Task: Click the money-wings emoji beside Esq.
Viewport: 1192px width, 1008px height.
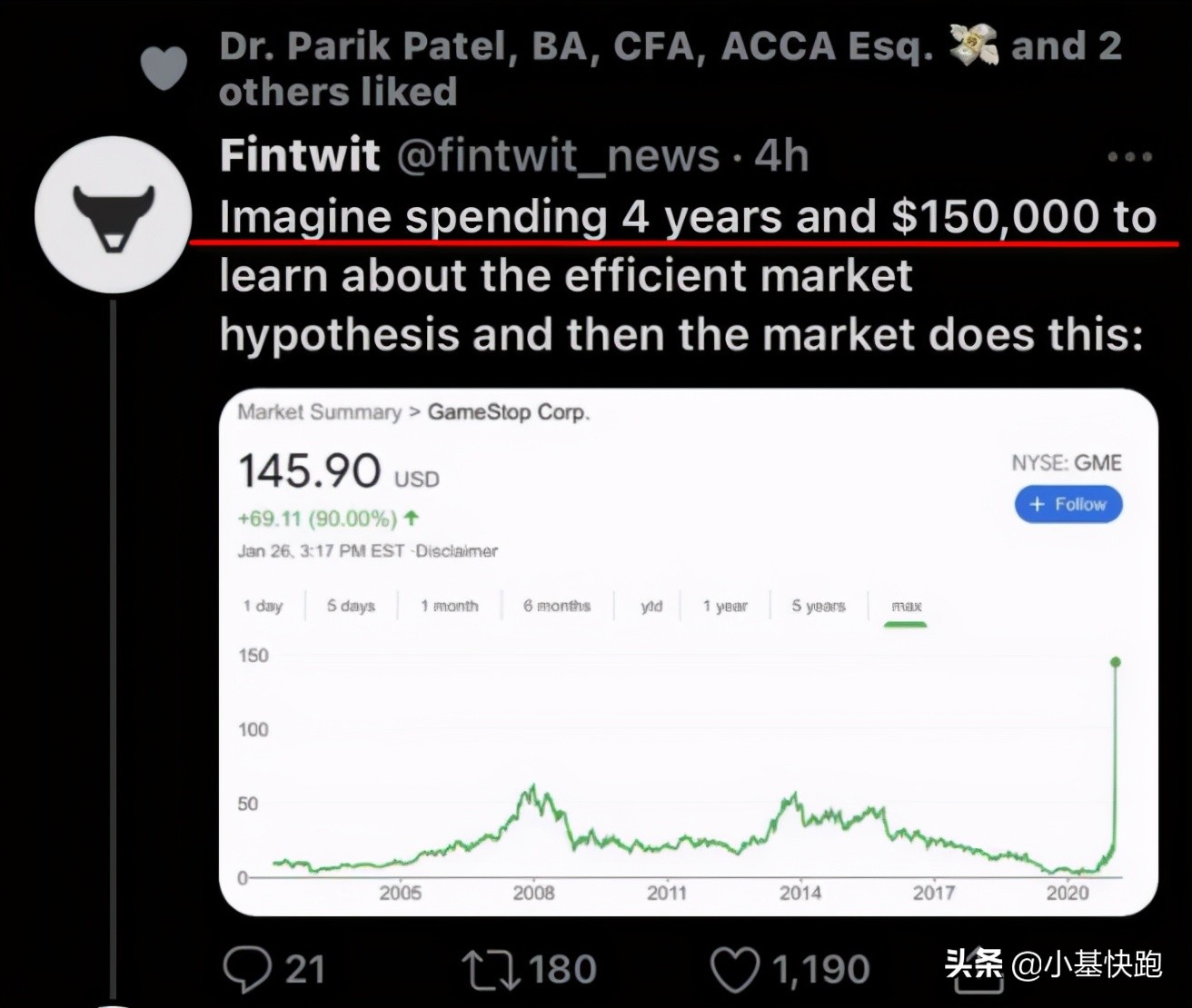Action: (x=973, y=45)
